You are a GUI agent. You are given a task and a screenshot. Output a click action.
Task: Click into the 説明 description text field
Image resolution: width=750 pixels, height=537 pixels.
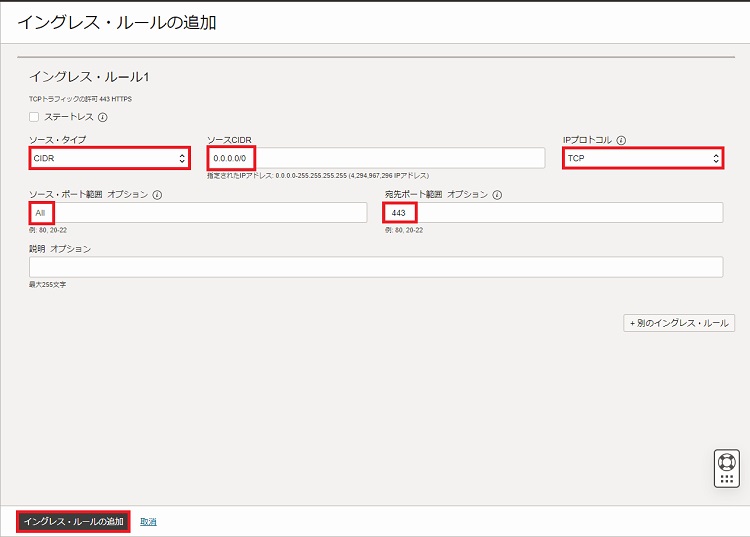coord(375,267)
